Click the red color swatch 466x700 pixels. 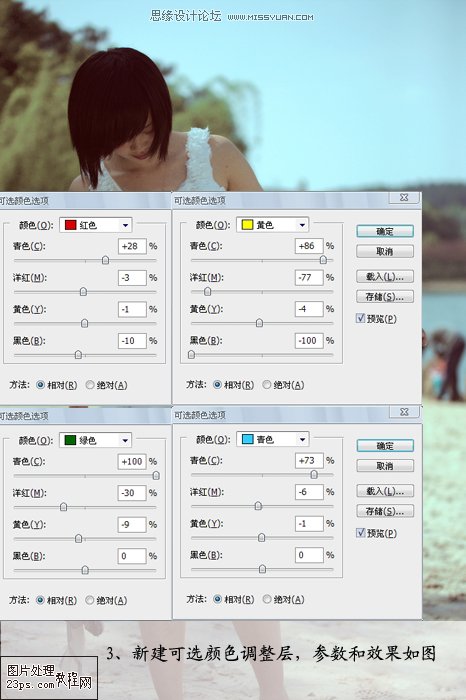71,225
